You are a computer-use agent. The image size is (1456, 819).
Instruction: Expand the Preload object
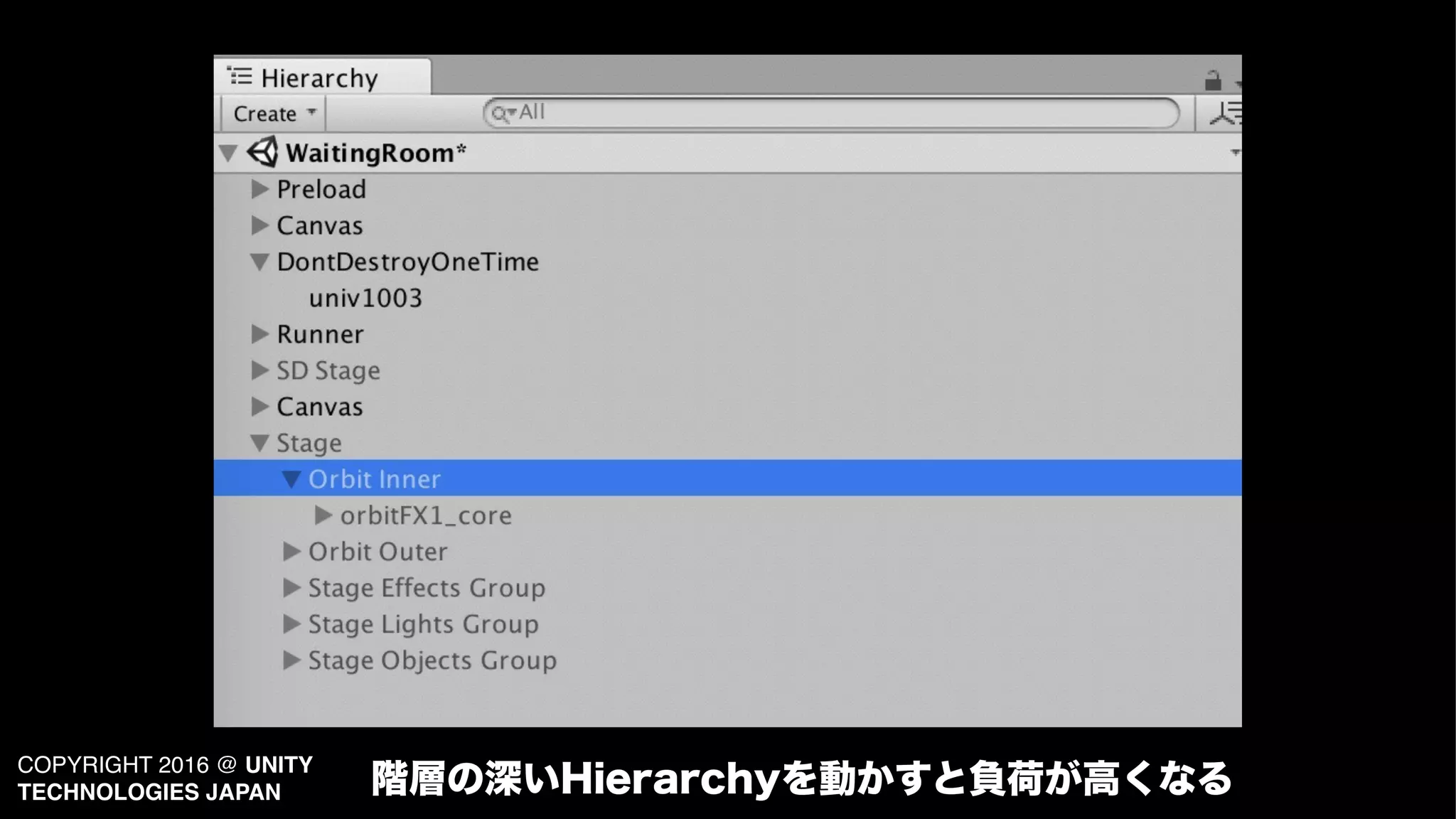click(x=259, y=189)
